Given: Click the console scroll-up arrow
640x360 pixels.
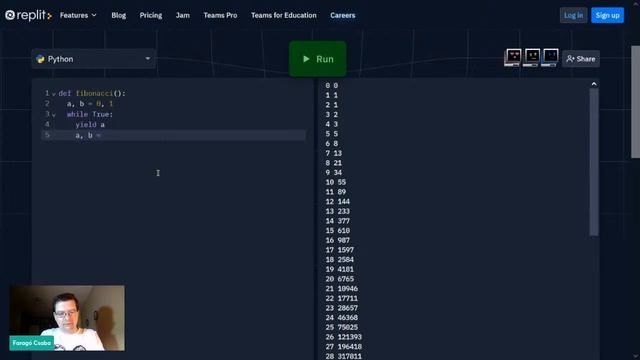Looking at the screenshot, I should (x=594, y=84).
